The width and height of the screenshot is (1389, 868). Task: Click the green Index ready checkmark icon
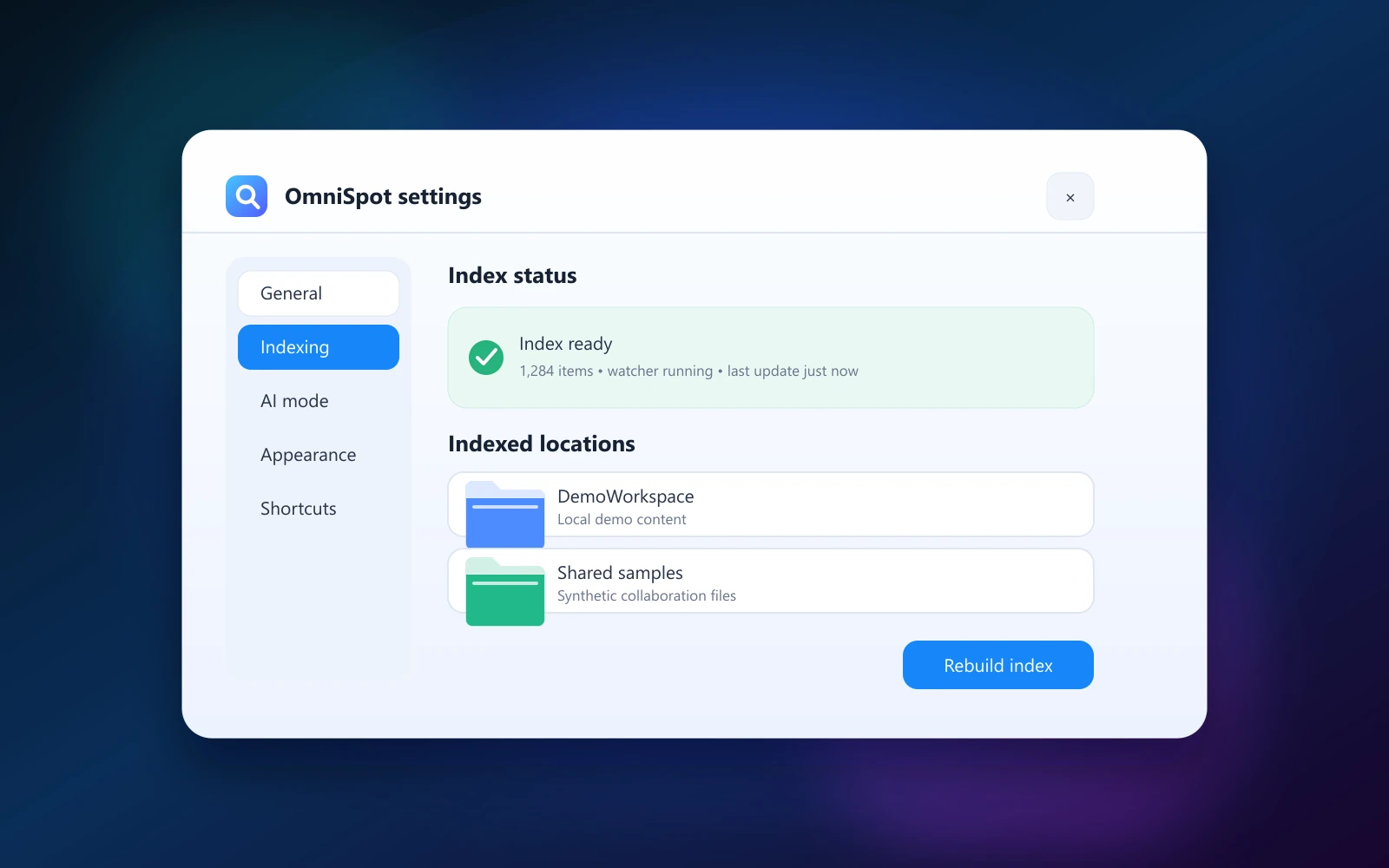[x=486, y=358]
